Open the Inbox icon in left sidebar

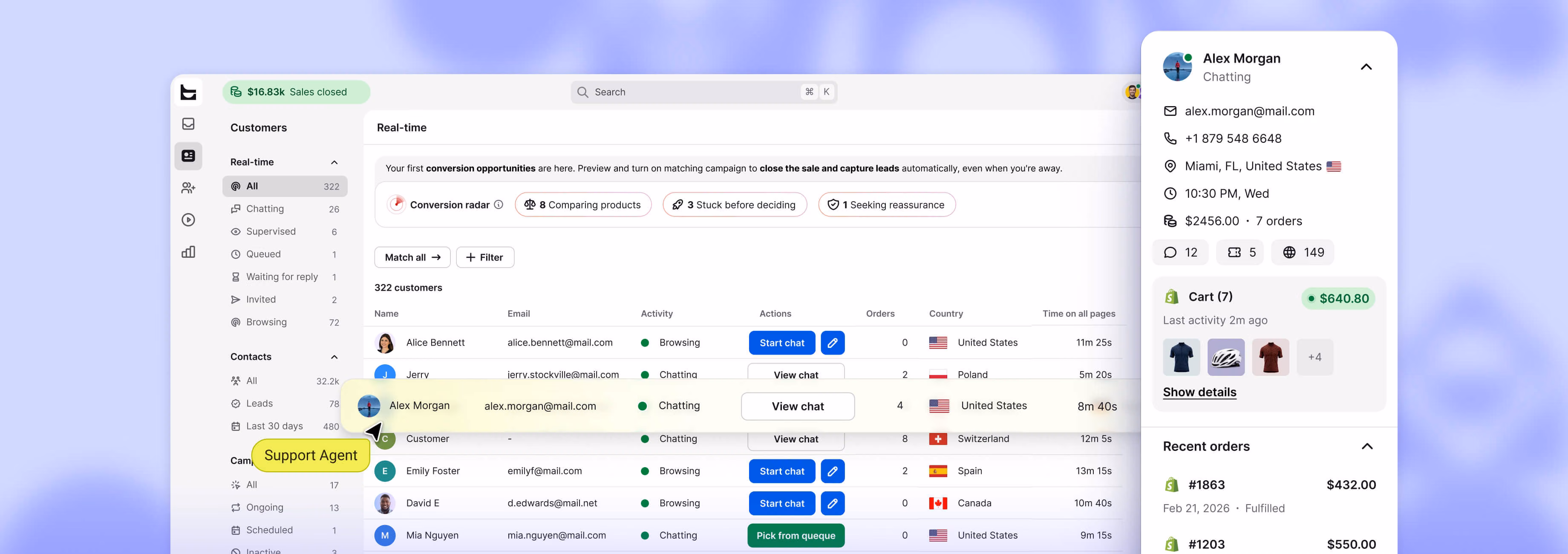click(188, 124)
